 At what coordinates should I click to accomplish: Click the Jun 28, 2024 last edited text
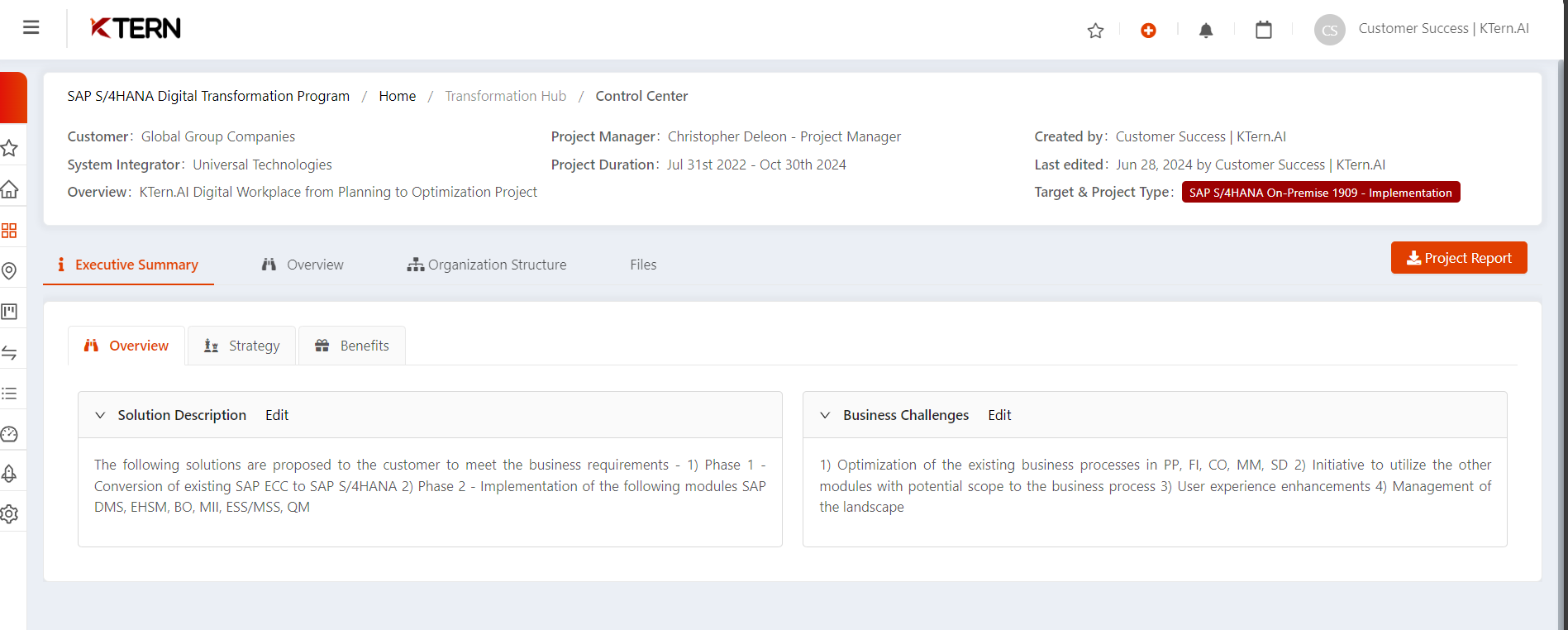pos(1251,165)
